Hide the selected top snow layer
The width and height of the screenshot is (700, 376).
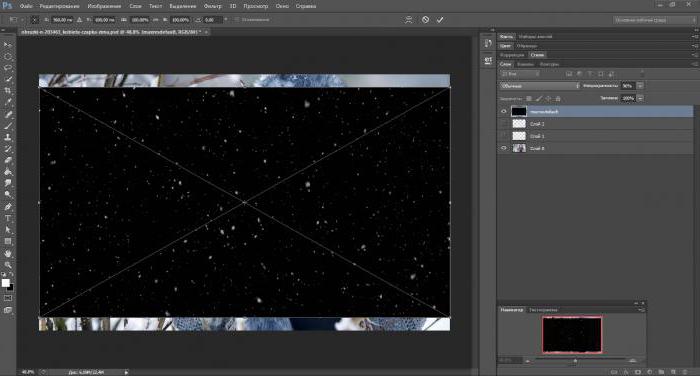pyautogui.click(x=504, y=111)
